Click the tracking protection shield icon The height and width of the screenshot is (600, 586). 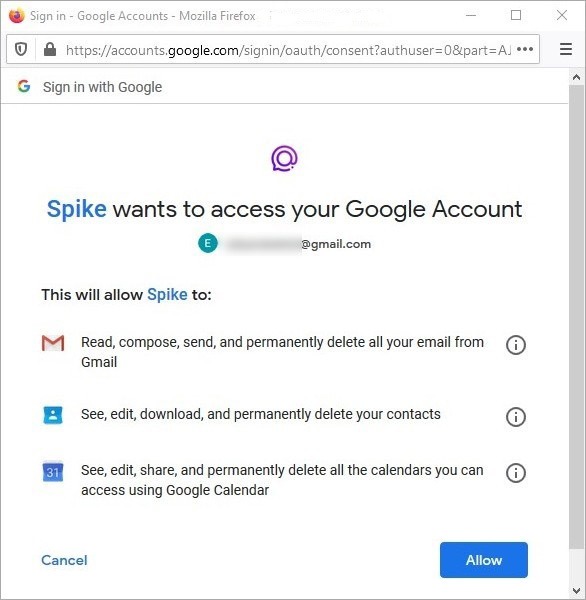point(21,49)
